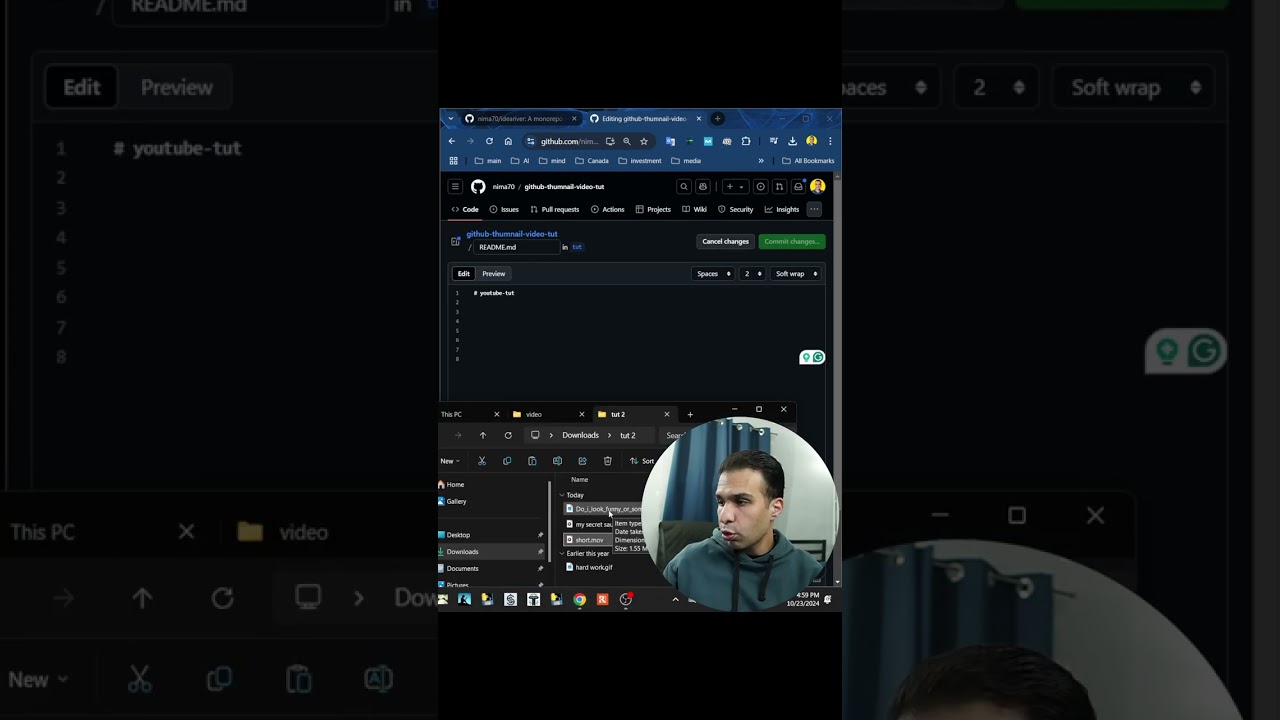Open the plus create-new dropdown in GitHub header
Image resolution: width=1280 pixels, height=720 pixels.
click(734, 186)
